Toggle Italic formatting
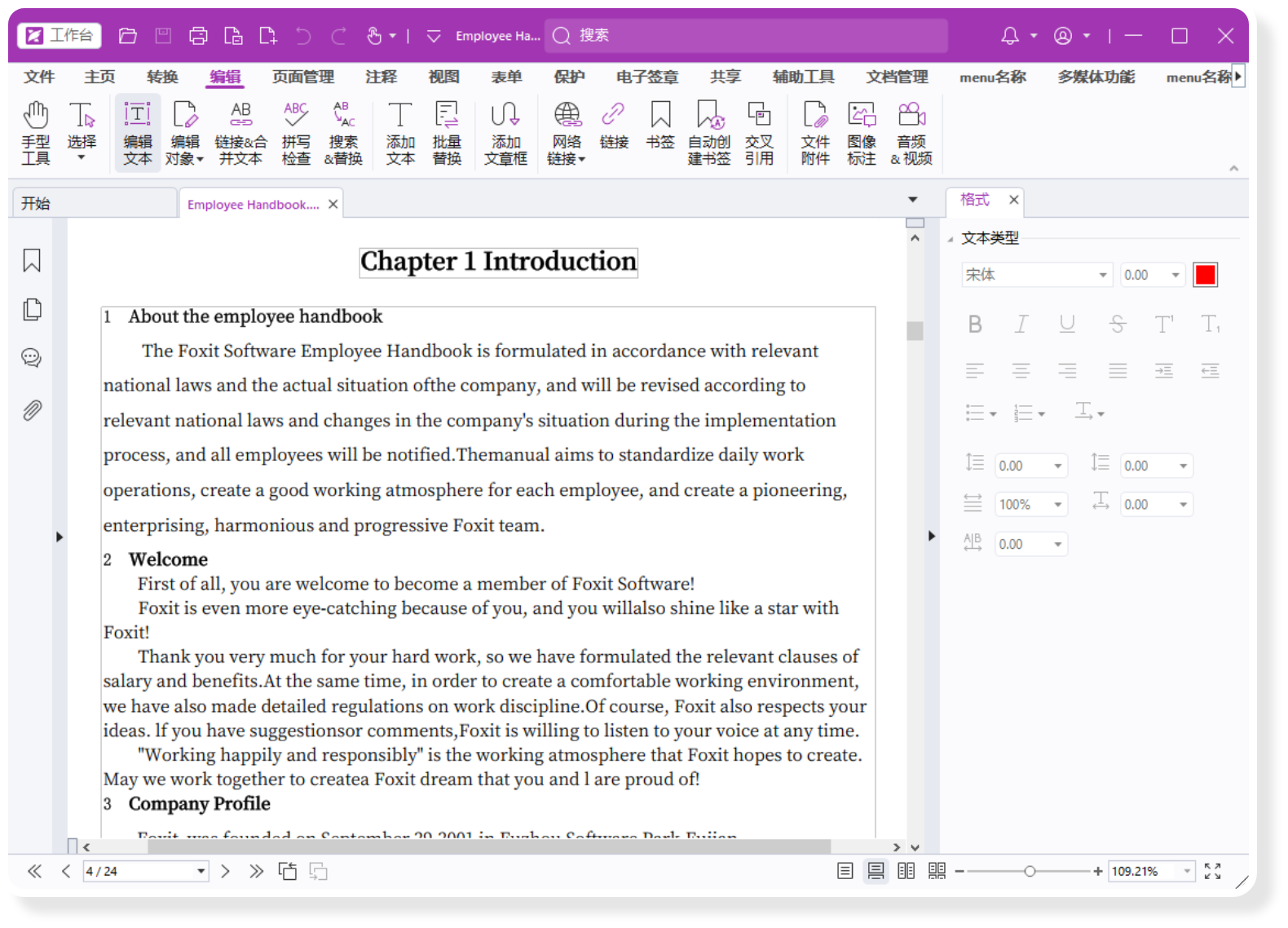The height and width of the screenshot is (928, 1288). 1021,325
